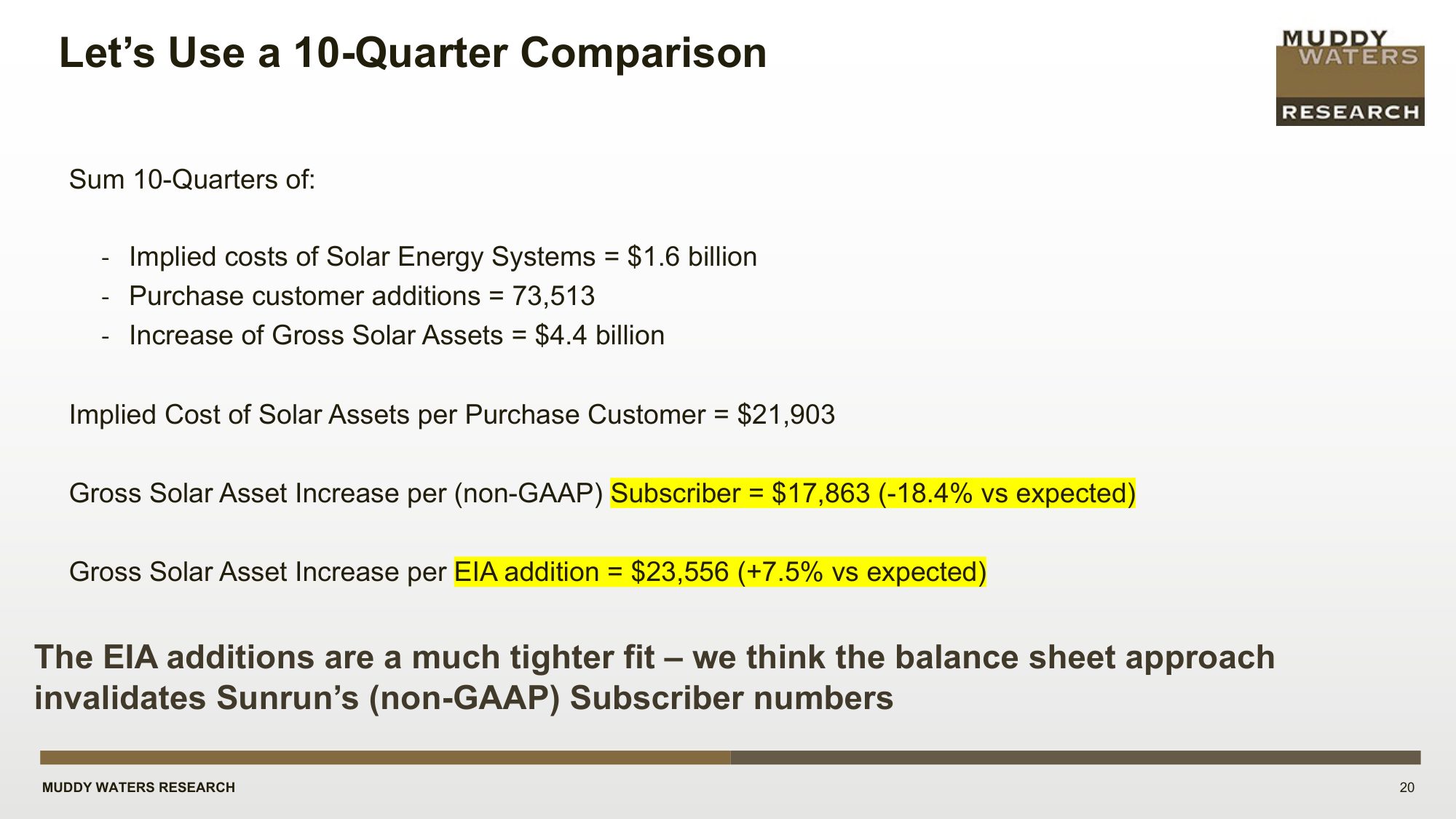Click the "73,513" figure

(x=553, y=296)
